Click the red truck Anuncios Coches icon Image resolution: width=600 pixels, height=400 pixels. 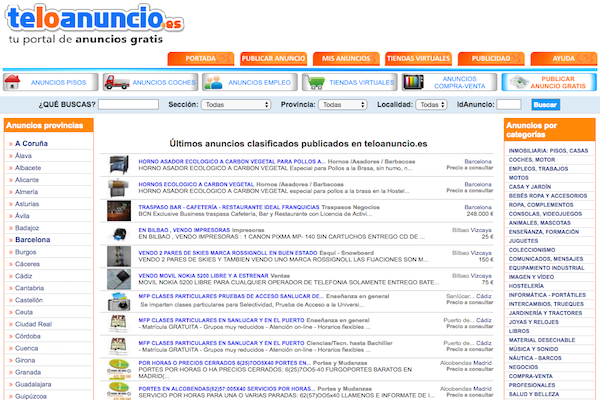(116, 82)
